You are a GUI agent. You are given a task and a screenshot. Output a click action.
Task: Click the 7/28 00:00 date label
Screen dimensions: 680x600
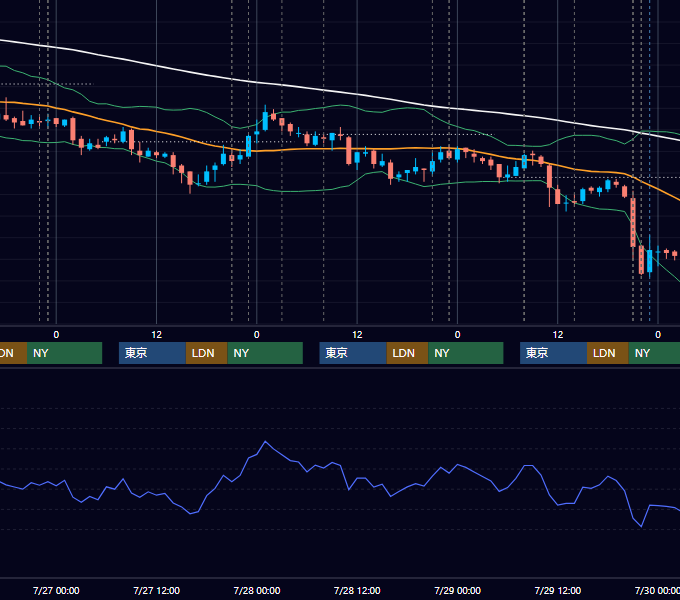coord(257,590)
